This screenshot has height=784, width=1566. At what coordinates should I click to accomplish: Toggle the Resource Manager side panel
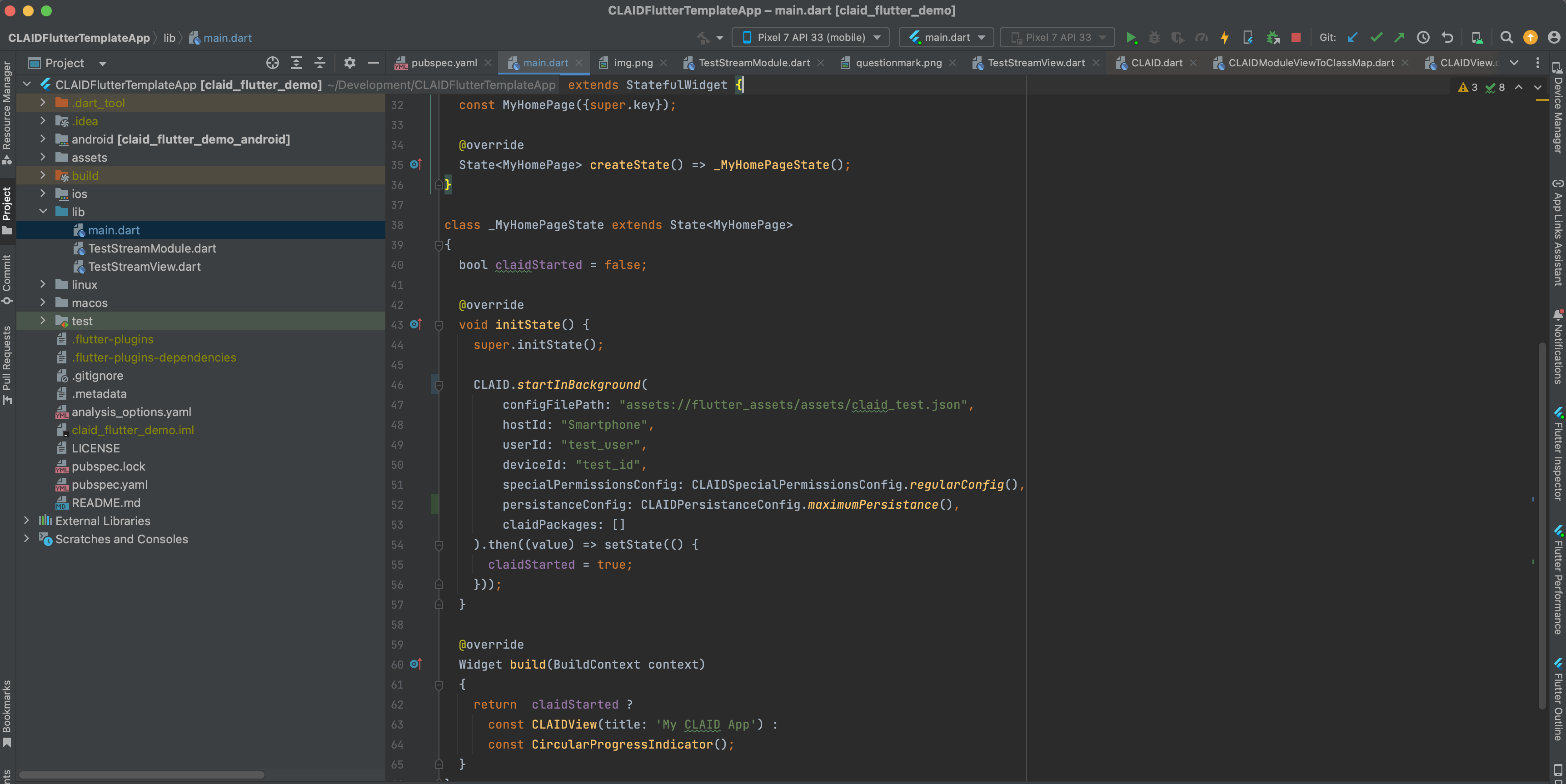point(7,113)
